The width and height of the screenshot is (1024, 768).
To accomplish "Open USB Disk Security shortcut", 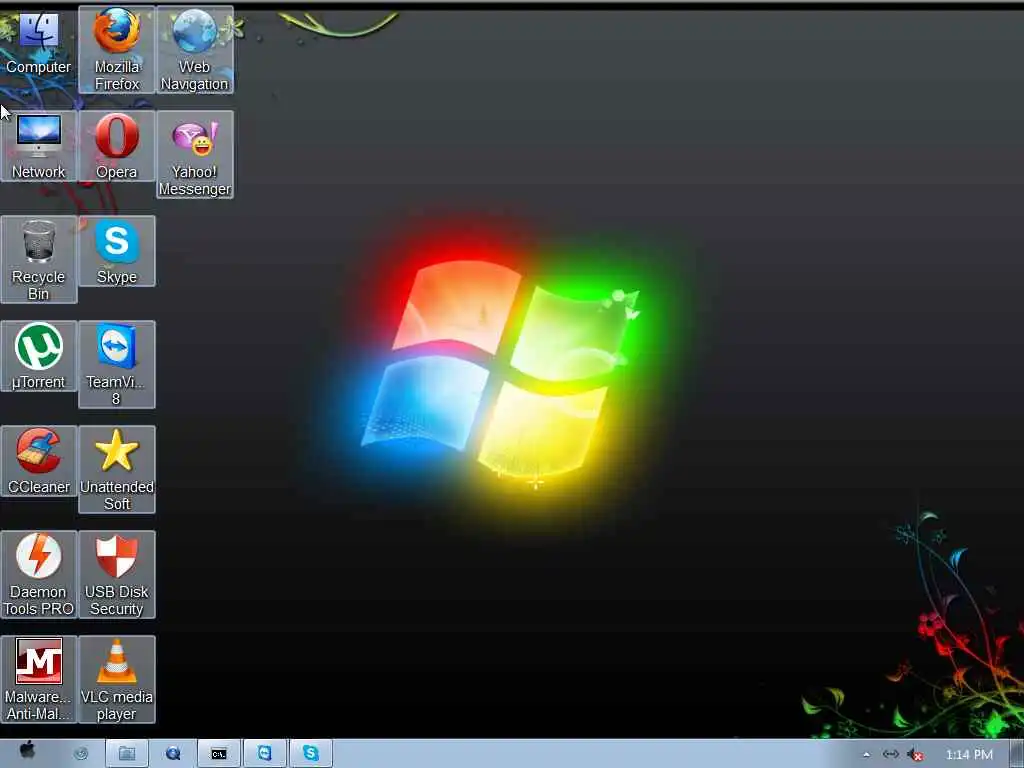I will pyautogui.click(x=117, y=575).
